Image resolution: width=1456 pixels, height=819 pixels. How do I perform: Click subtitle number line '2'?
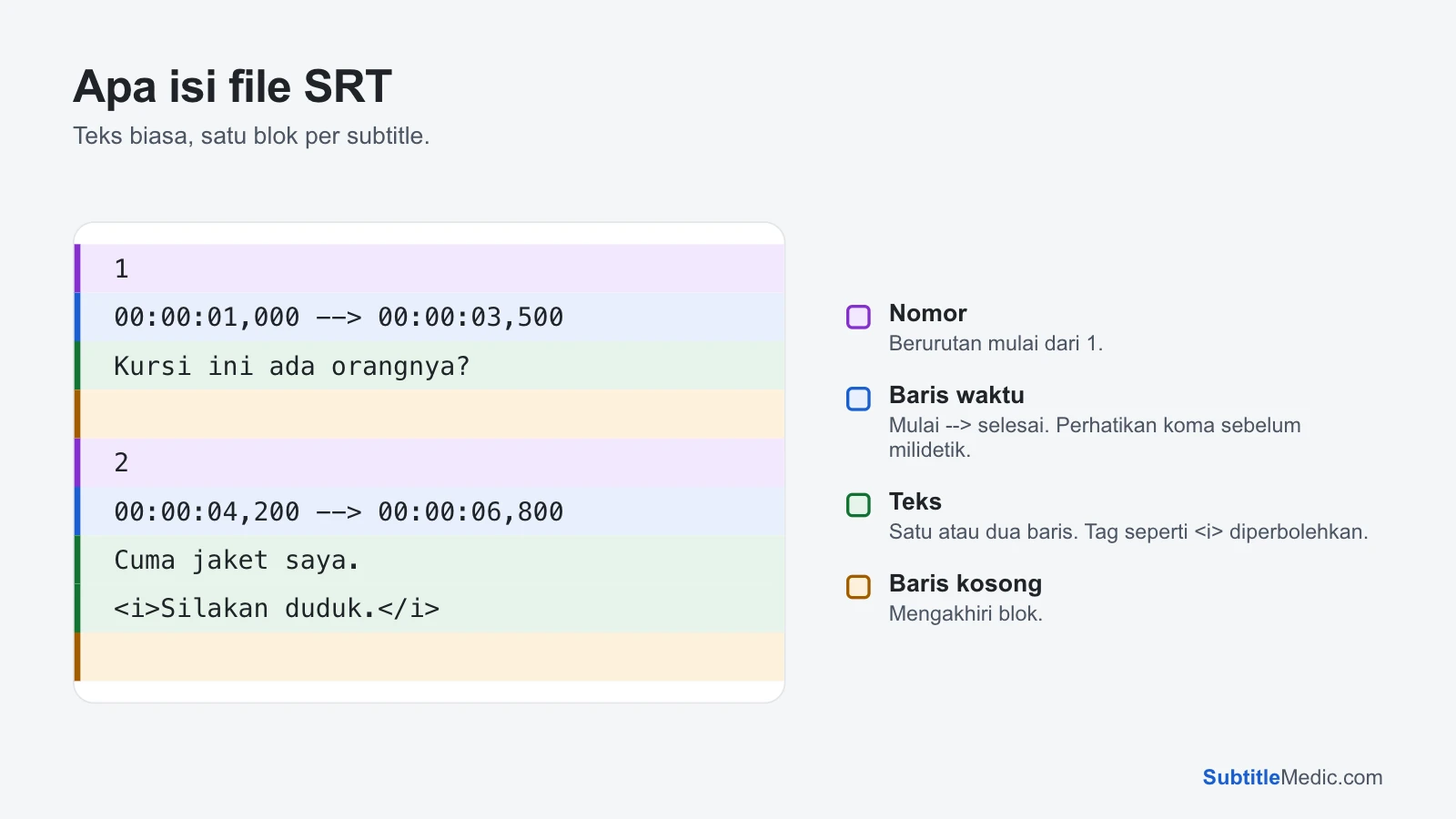(430, 462)
